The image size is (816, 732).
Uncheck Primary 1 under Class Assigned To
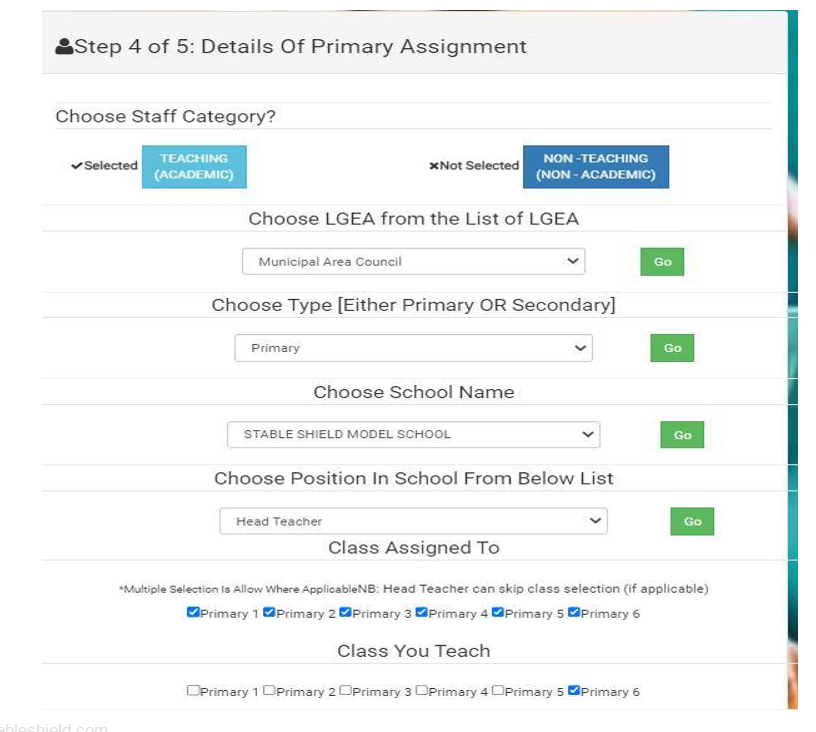pos(193,613)
